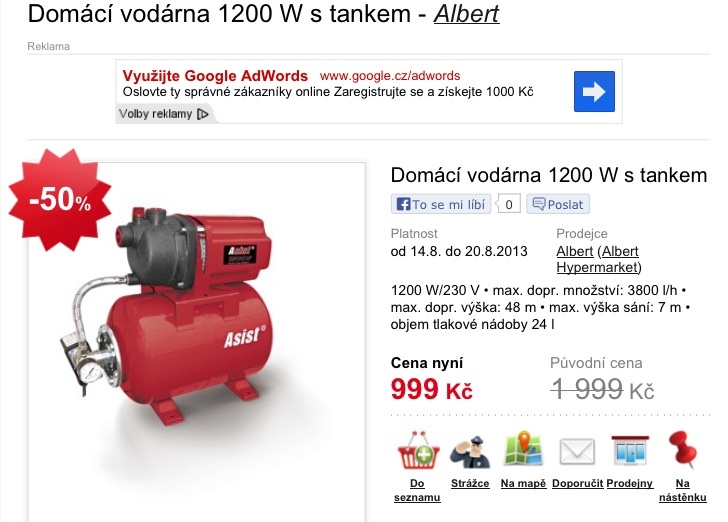The height and width of the screenshot is (522, 728).
Task: Click the blue arrow button in ad
Action: [x=594, y=91]
